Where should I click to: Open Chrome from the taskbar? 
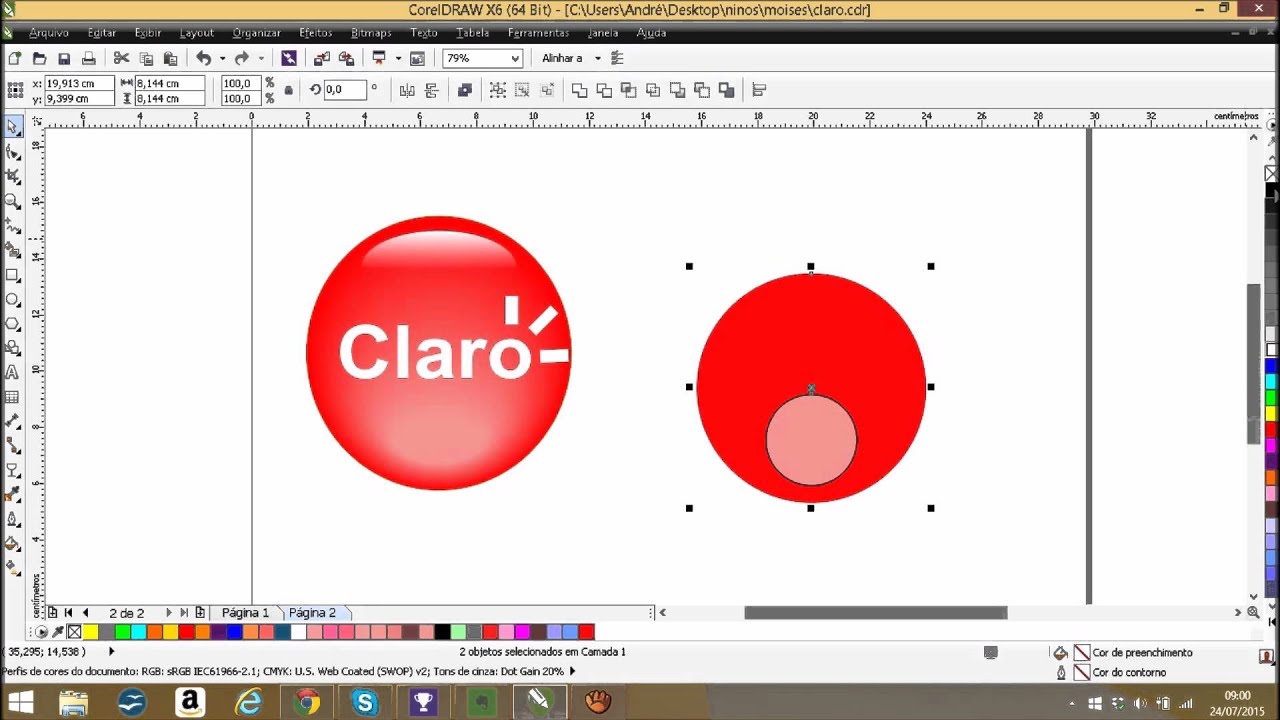(x=307, y=702)
